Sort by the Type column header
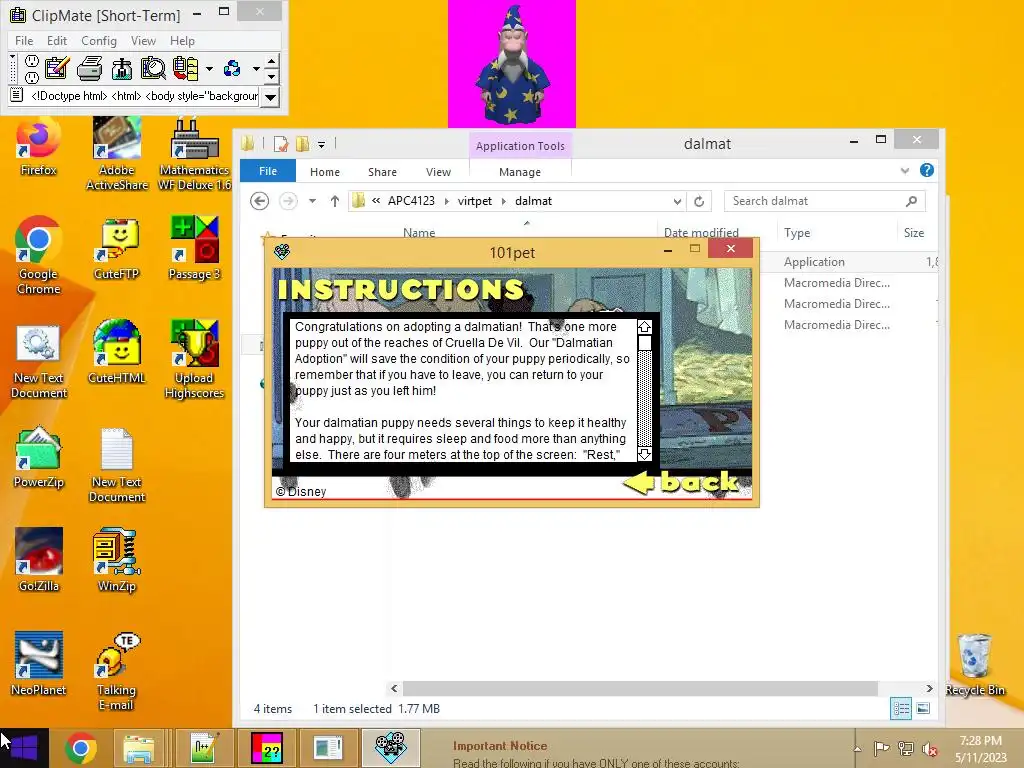 [797, 232]
